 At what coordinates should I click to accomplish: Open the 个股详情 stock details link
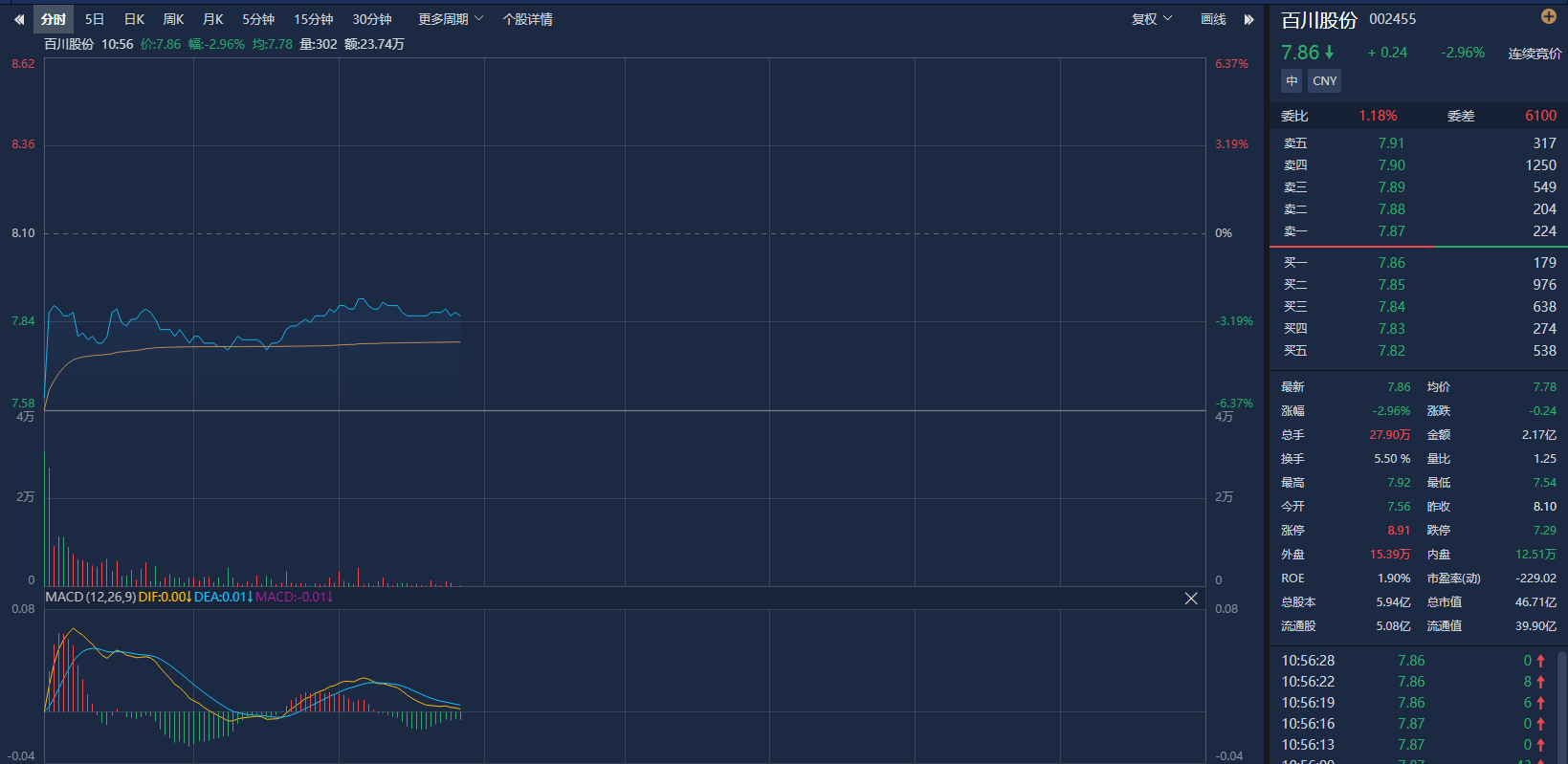tap(527, 19)
